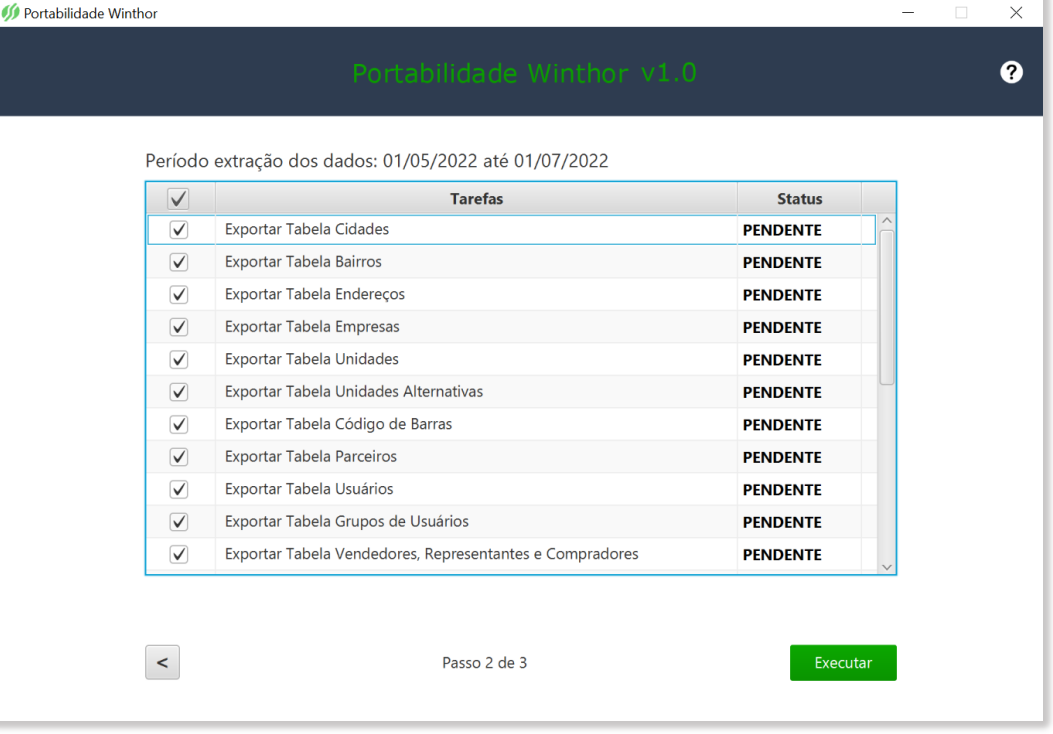
Task: Uncheck Exportar Tabela Unidades checkbox
Action: 179,359
